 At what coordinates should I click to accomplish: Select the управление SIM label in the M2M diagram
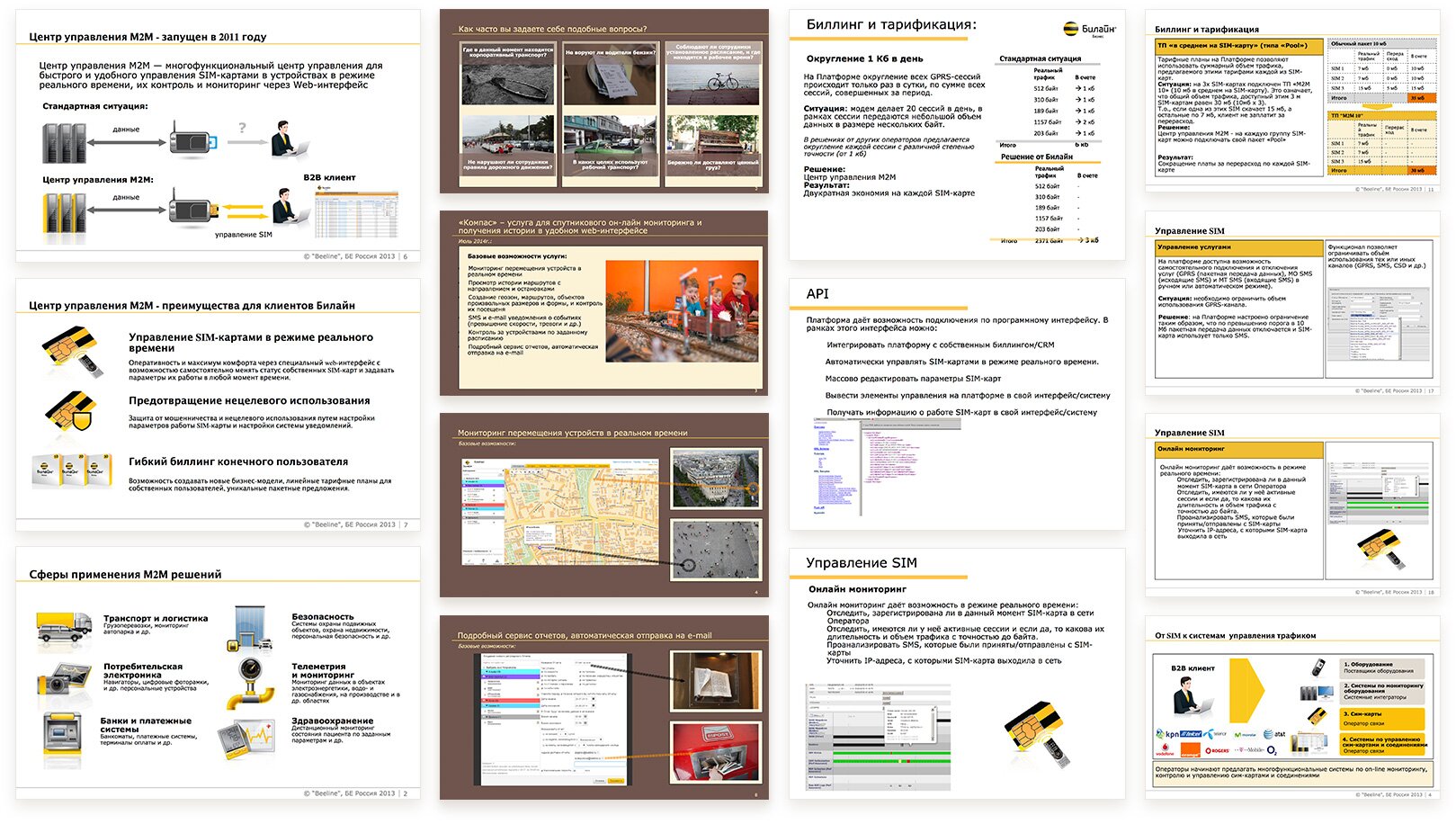click(x=243, y=235)
